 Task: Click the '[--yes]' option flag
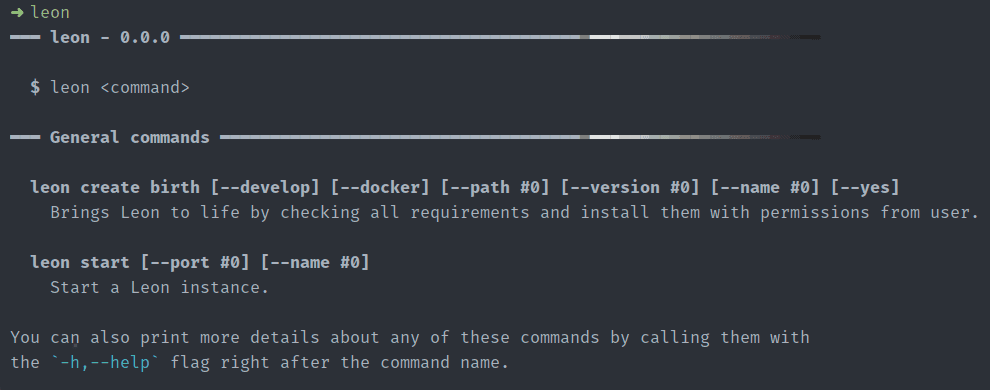(865, 187)
